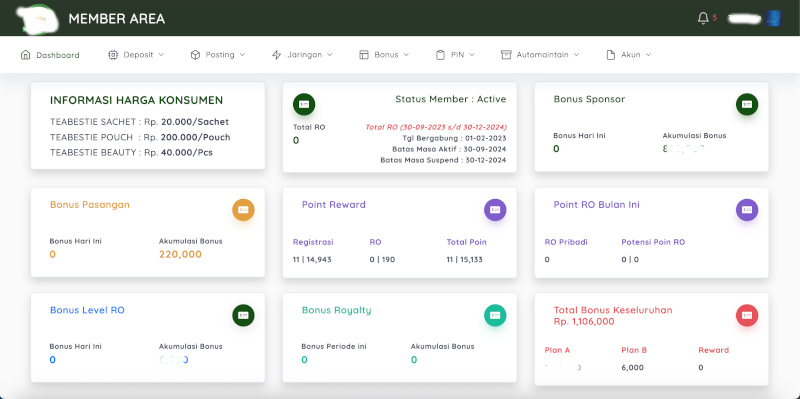800x399 pixels.
Task: Click the Automaintain archive icon
Action: click(506, 55)
